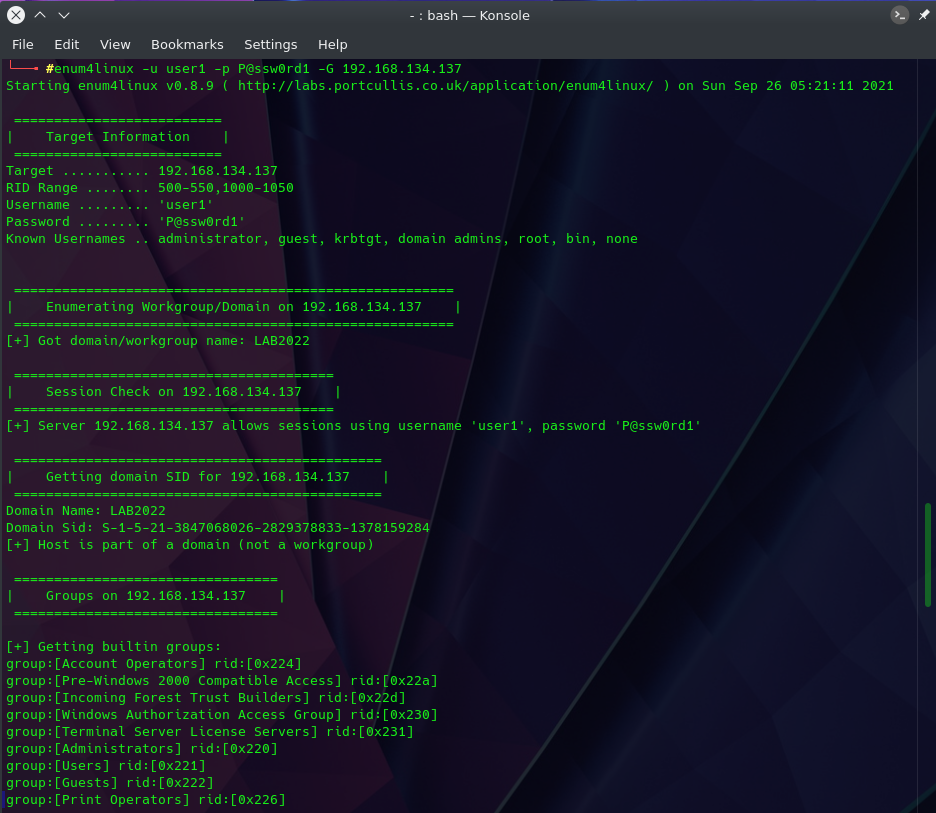Image resolution: width=936 pixels, height=813 pixels.
Task: Open the Bookmarks menu
Action: click(x=187, y=45)
